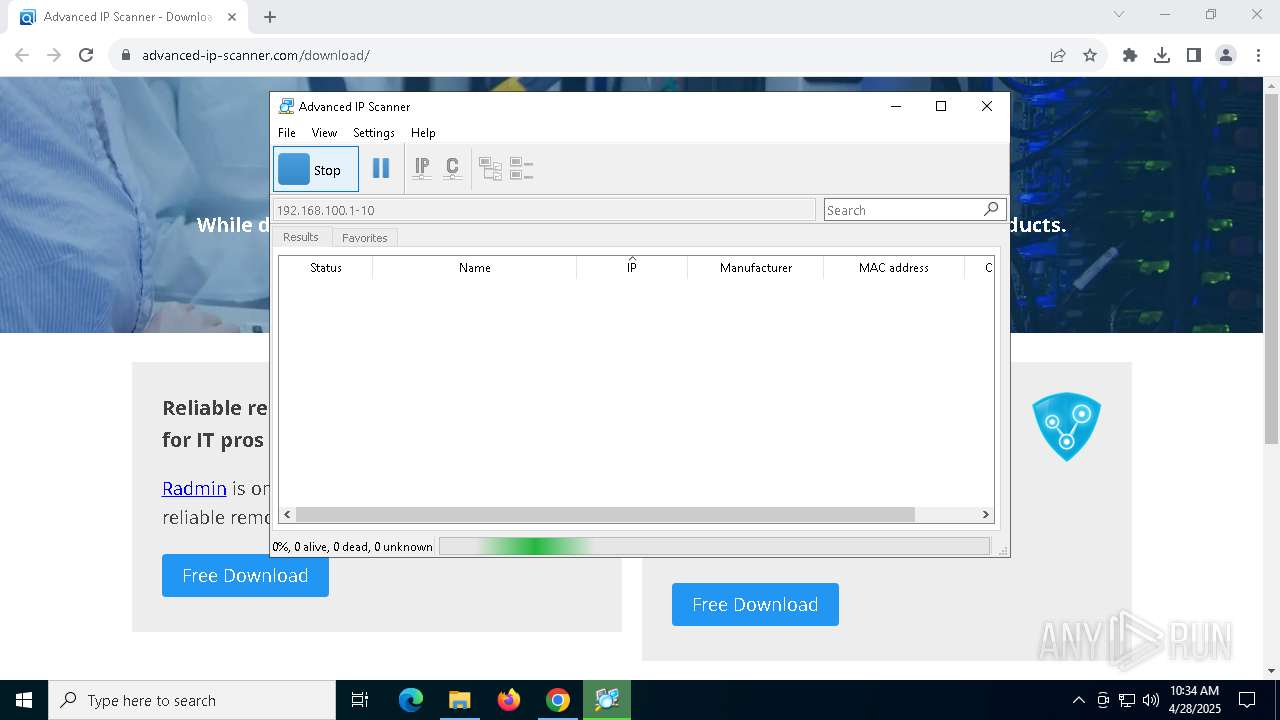Open the Chrome Extensions puzzle icon
The width and height of the screenshot is (1280, 720).
click(x=1130, y=55)
